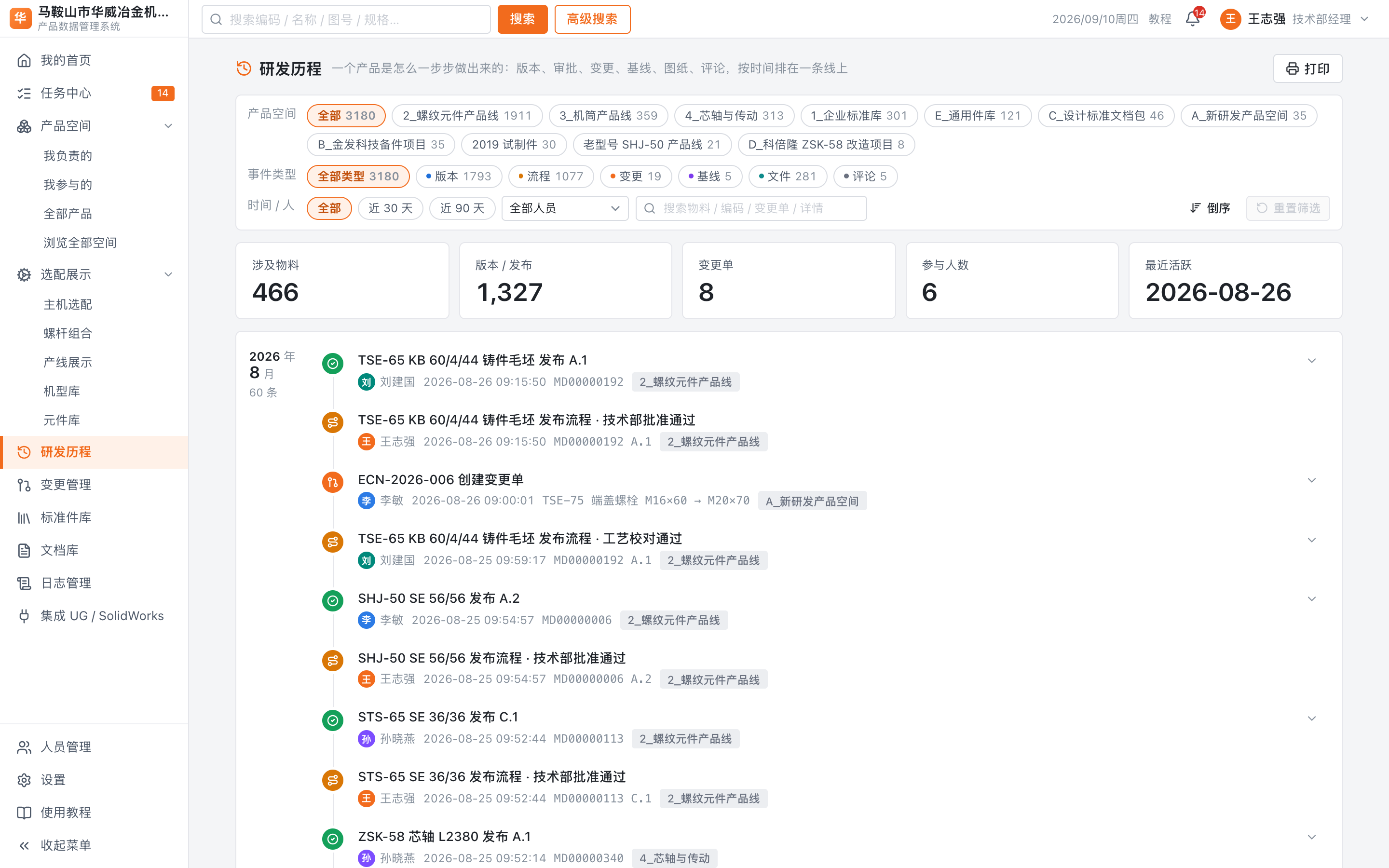Select the 近 30 天 time filter
Screen dimensions: 1389x868
390,208
